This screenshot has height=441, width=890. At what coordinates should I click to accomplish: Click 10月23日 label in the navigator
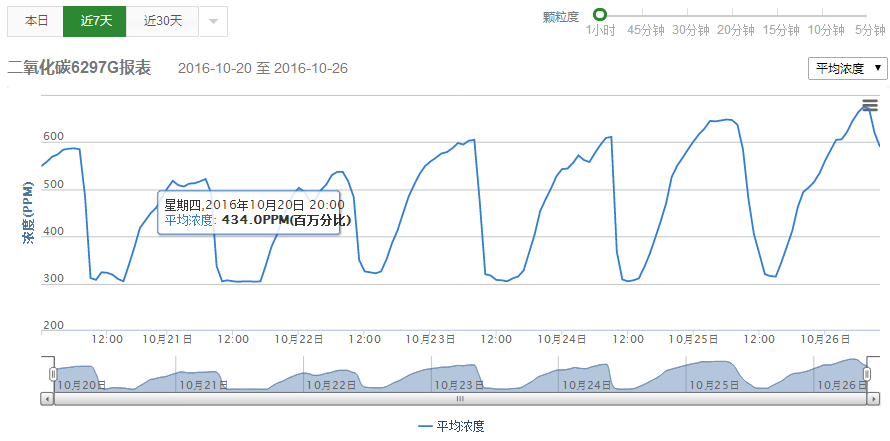(x=454, y=385)
